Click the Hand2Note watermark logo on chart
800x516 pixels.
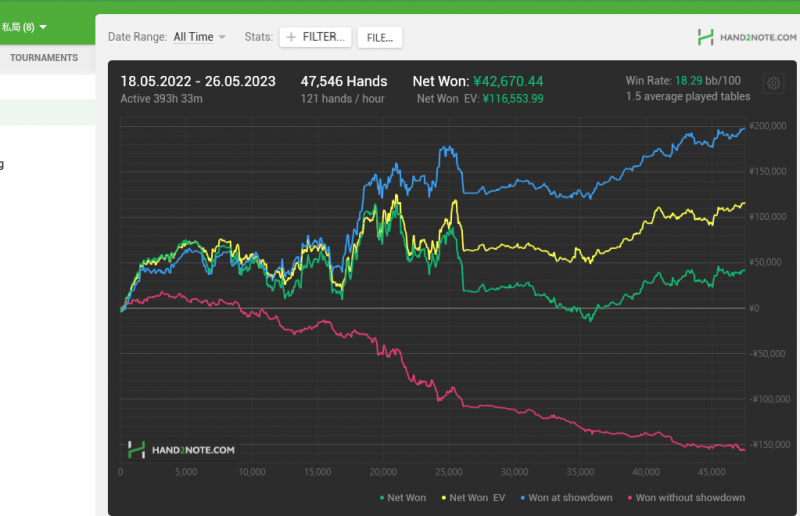coord(181,450)
